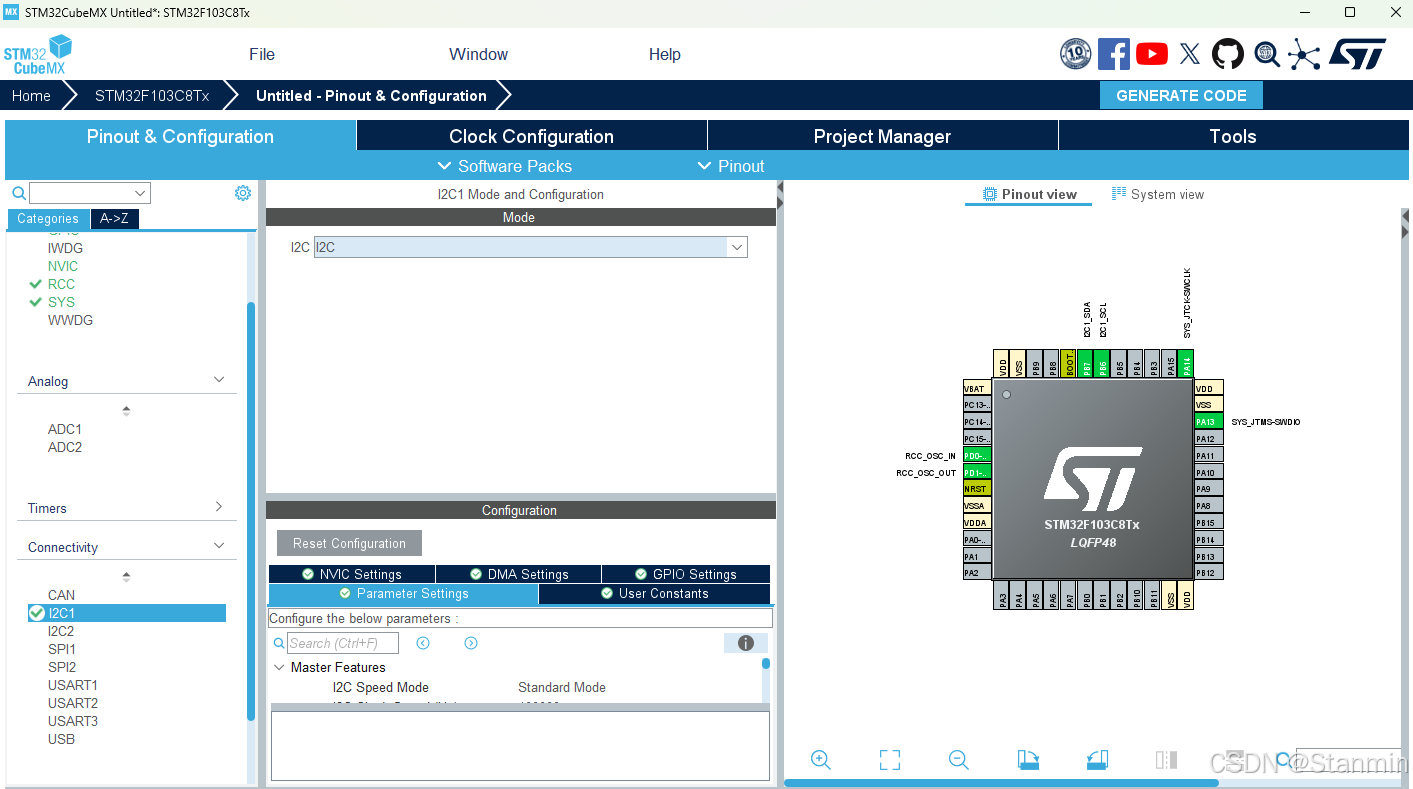Open the GPIO Settings tab
Screen dimensions: 1413x789
(686, 574)
